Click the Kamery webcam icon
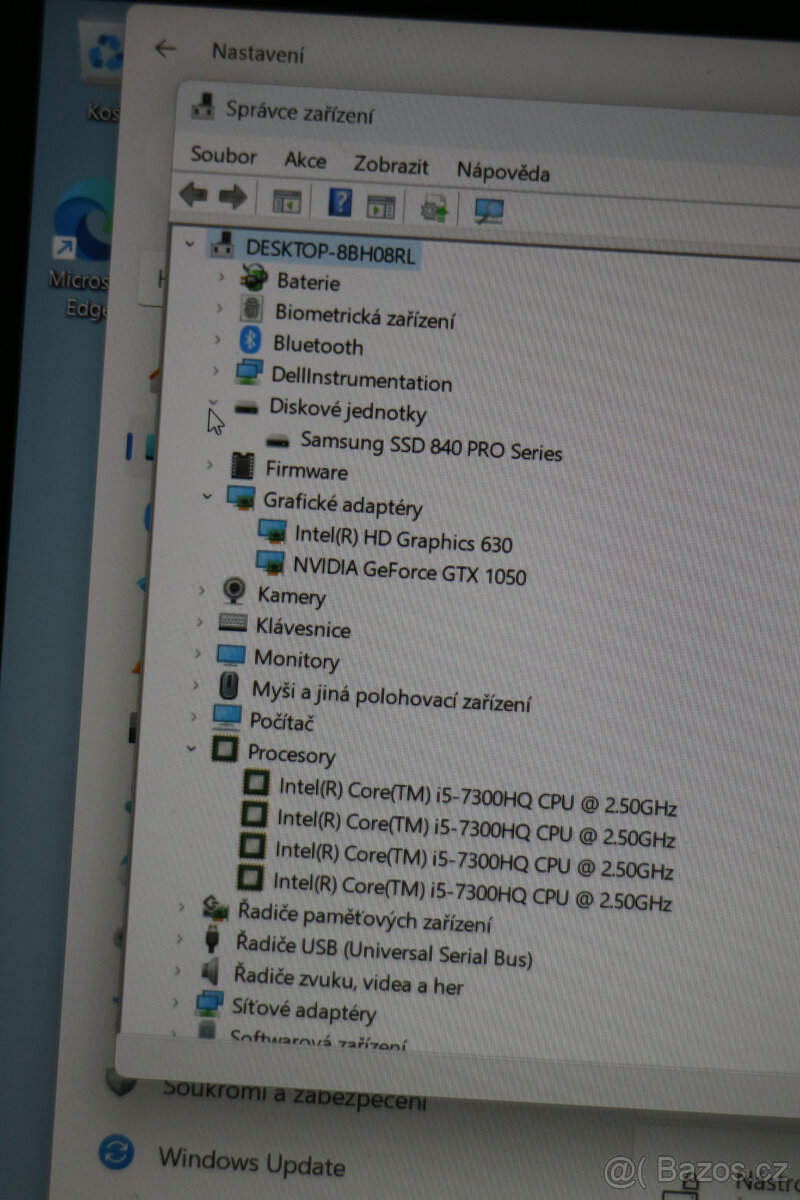 (234, 591)
